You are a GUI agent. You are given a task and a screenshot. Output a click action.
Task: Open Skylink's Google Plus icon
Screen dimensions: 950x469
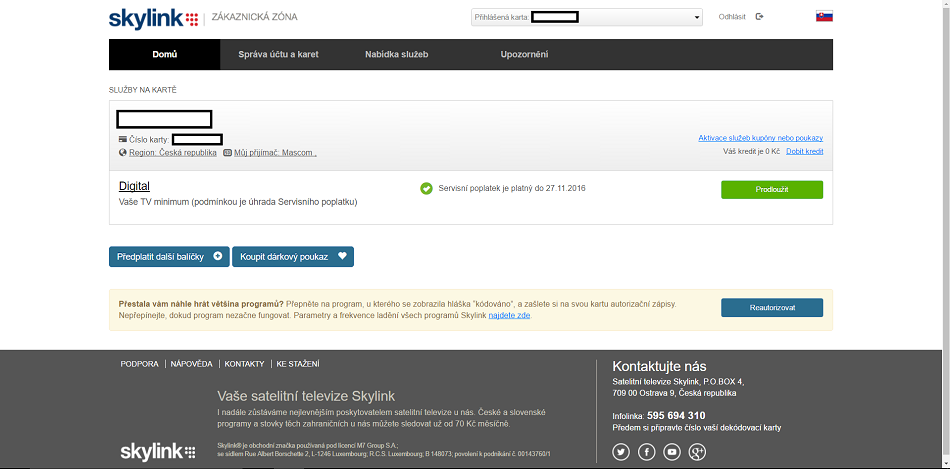tap(697, 452)
